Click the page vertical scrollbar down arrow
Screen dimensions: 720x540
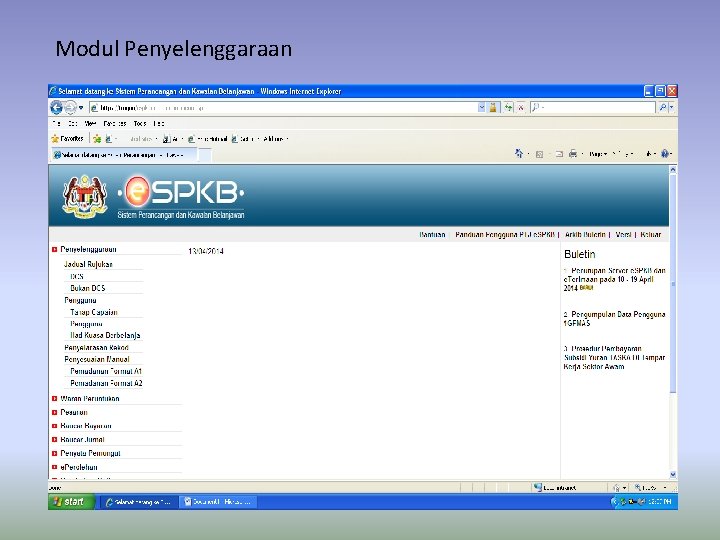[673, 475]
